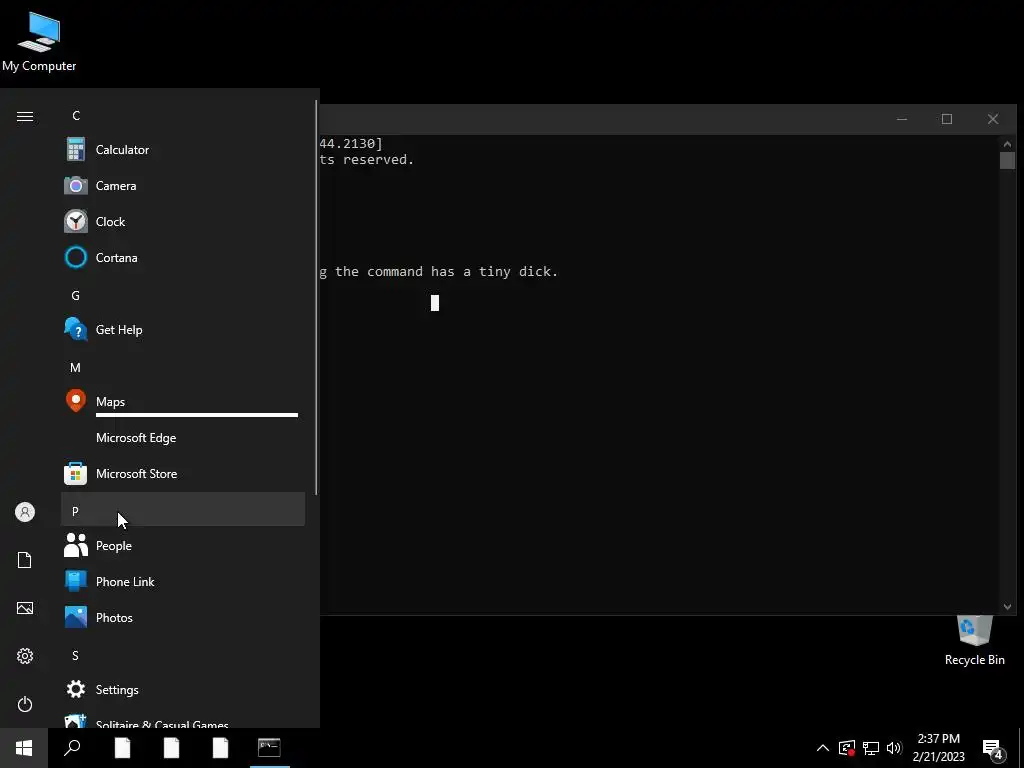Maximize the Command Prompt window

point(947,119)
